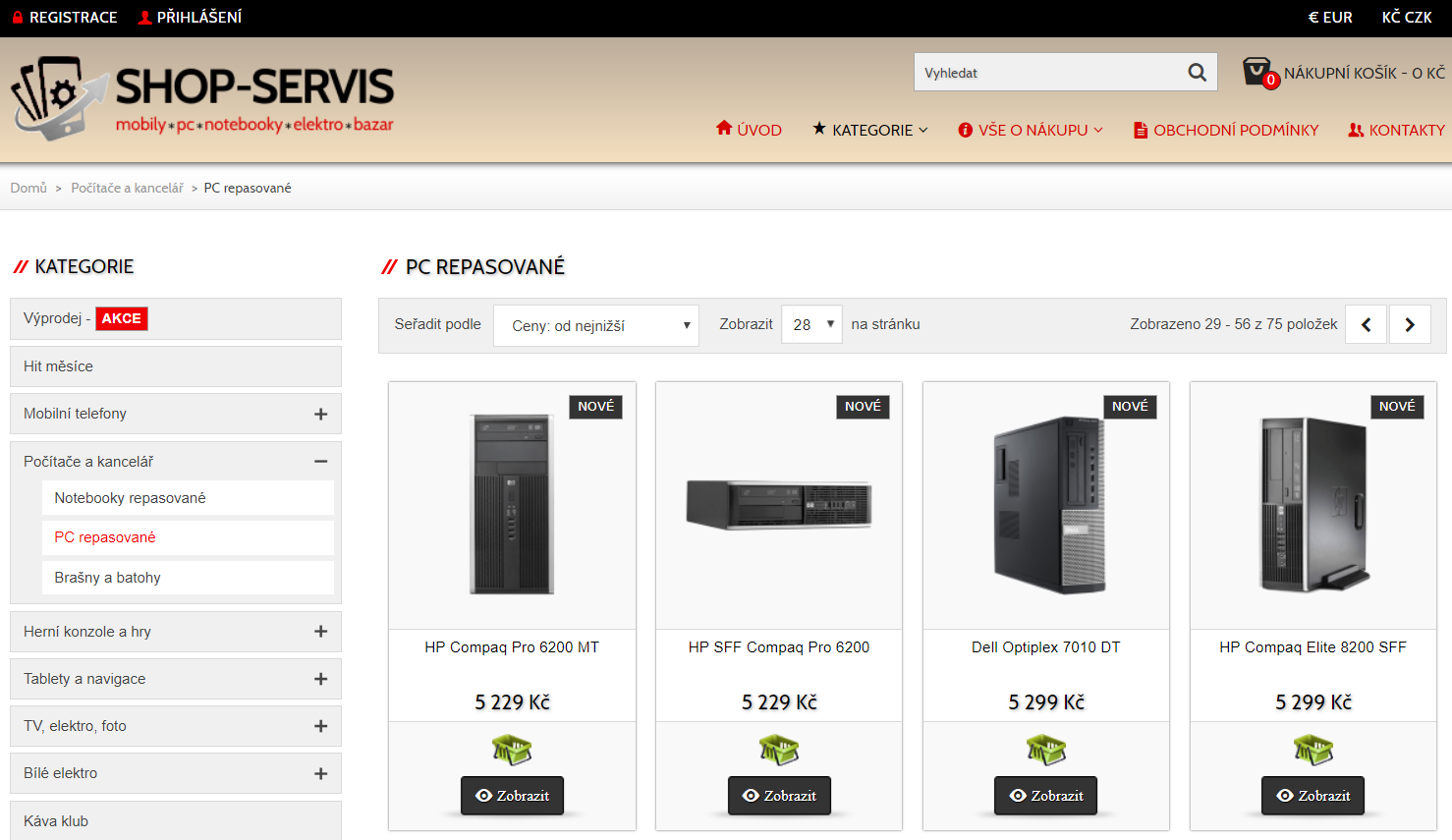Click the Shop-Servis logo
This screenshot has width=1452, height=840.
click(202, 97)
